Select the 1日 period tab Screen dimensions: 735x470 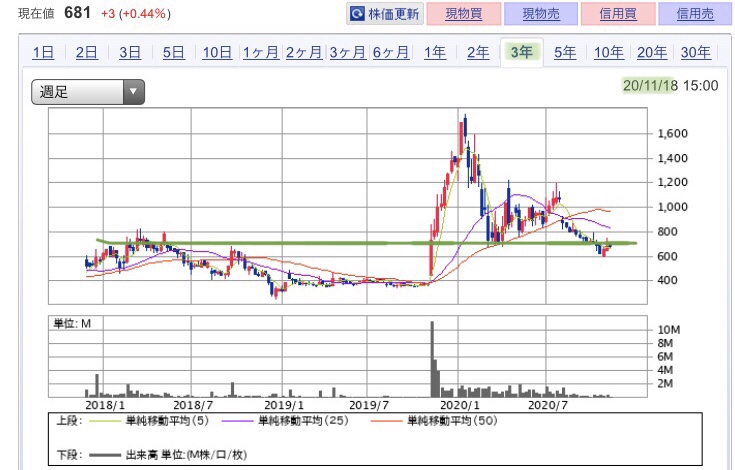click(43, 53)
